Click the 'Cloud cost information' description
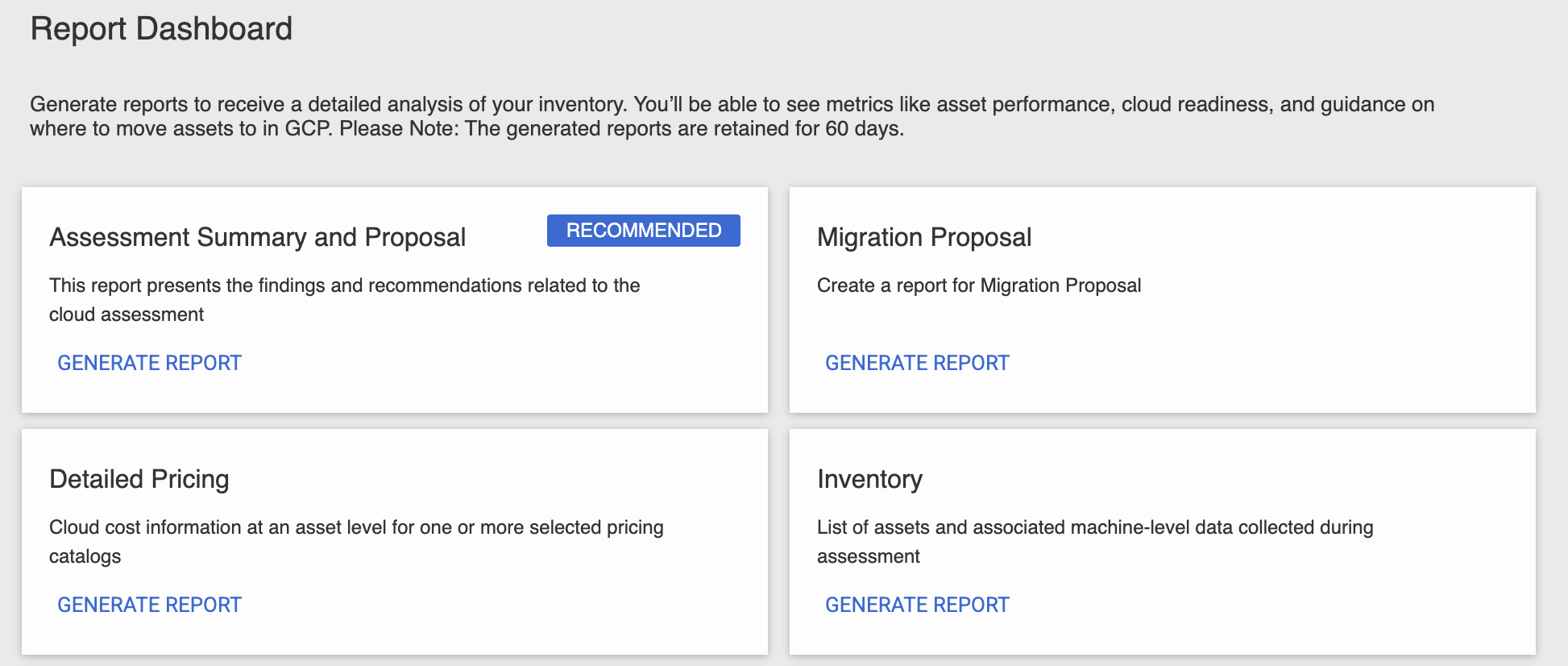This screenshot has height=666, width=1568. pyautogui.click(x=356, y=542)
